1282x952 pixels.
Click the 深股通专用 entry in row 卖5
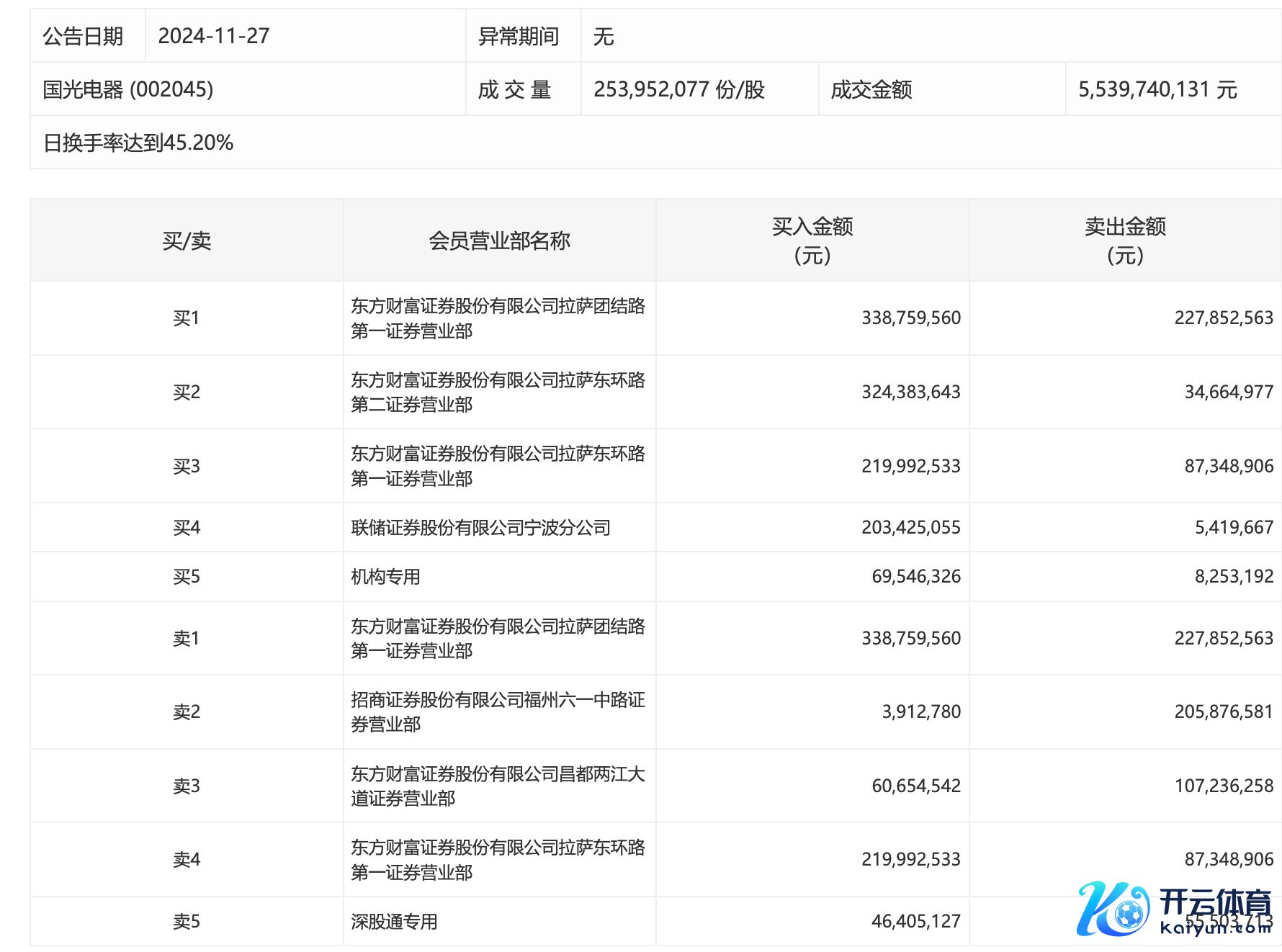pos(394,921)
